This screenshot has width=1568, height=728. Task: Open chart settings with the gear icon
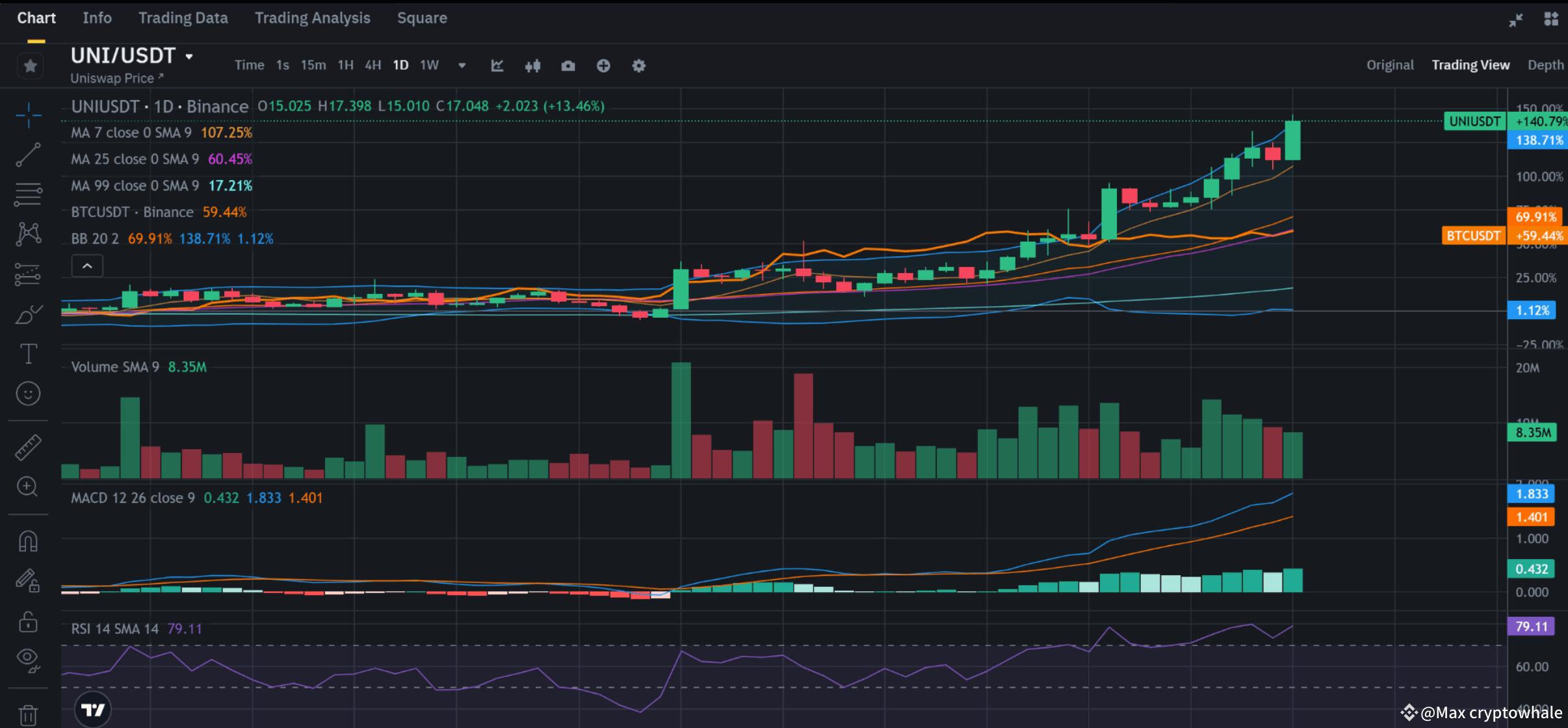tap(638, 65)
